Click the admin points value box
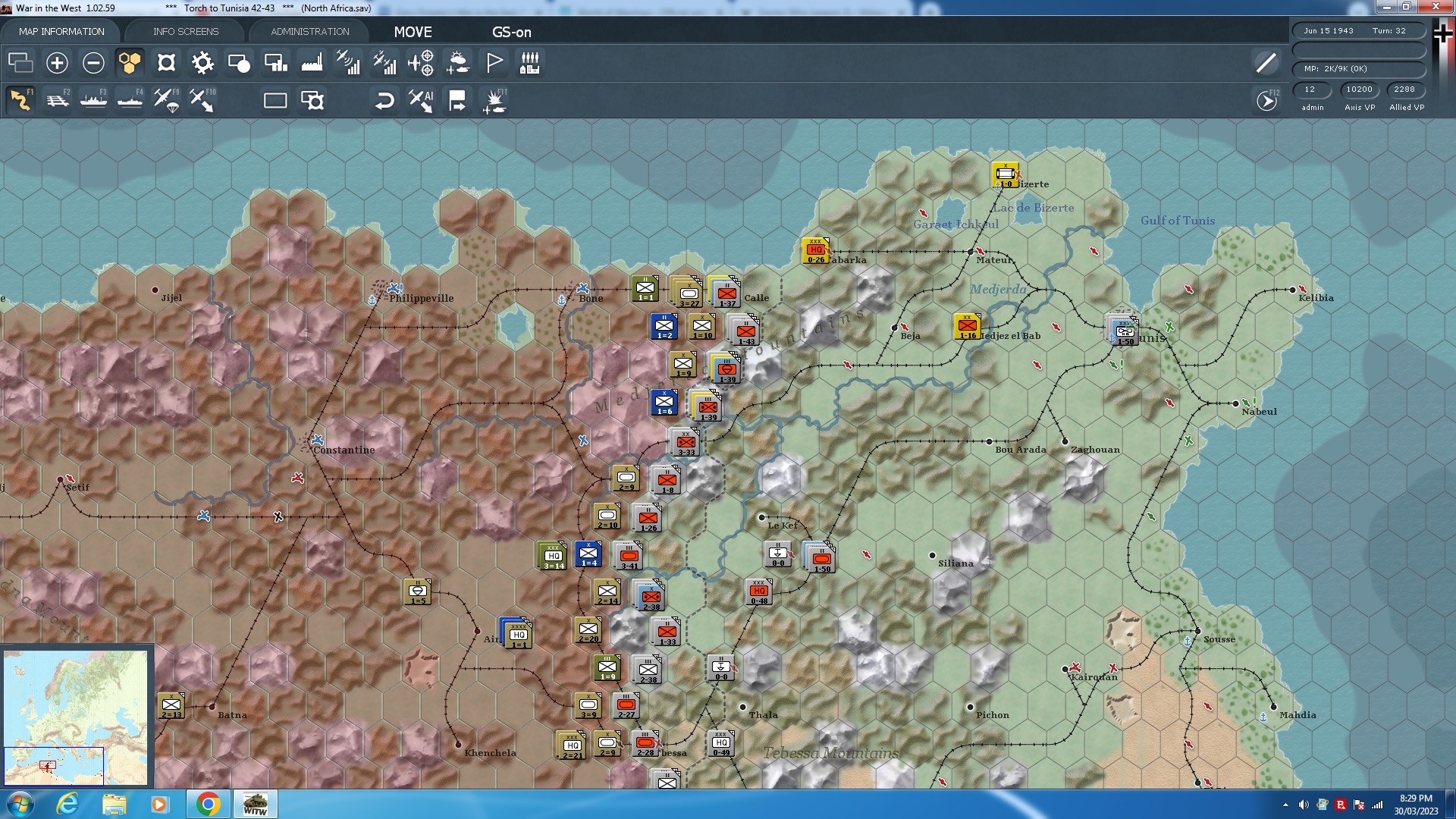Screen dimensions: 1456x819 (1310, 89)
